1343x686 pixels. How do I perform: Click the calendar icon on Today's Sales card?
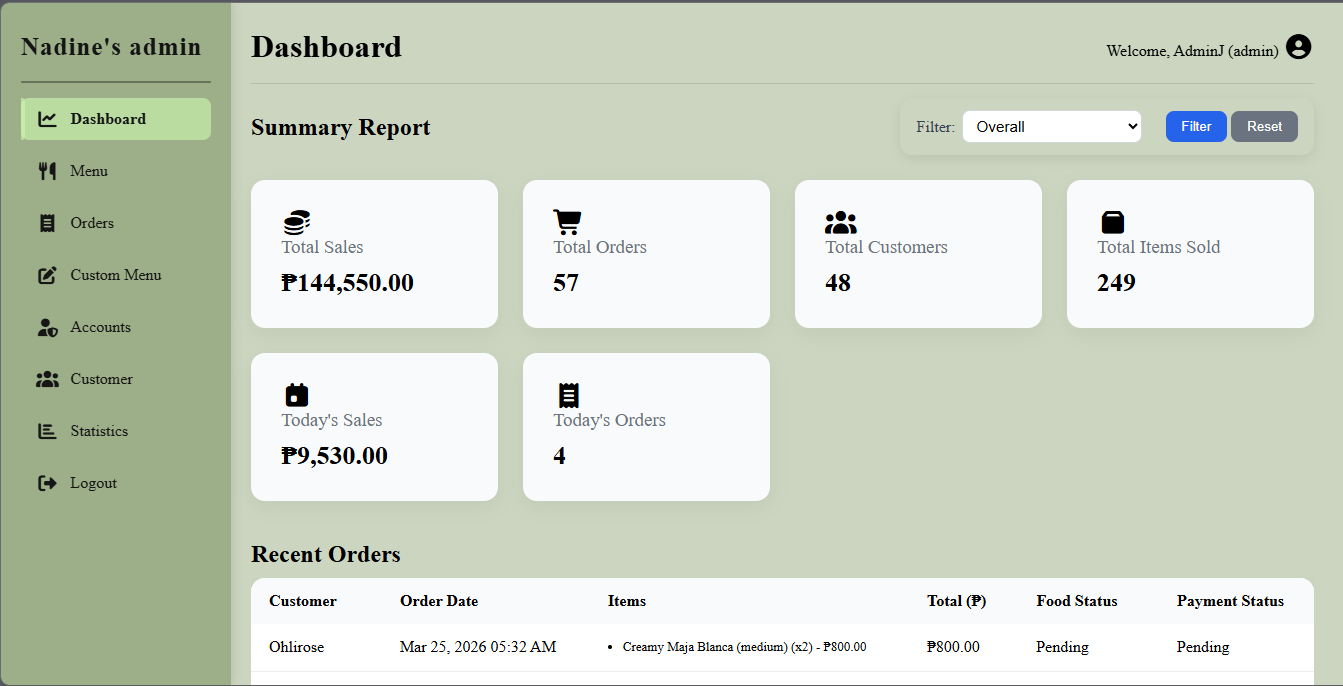[295, 394]
